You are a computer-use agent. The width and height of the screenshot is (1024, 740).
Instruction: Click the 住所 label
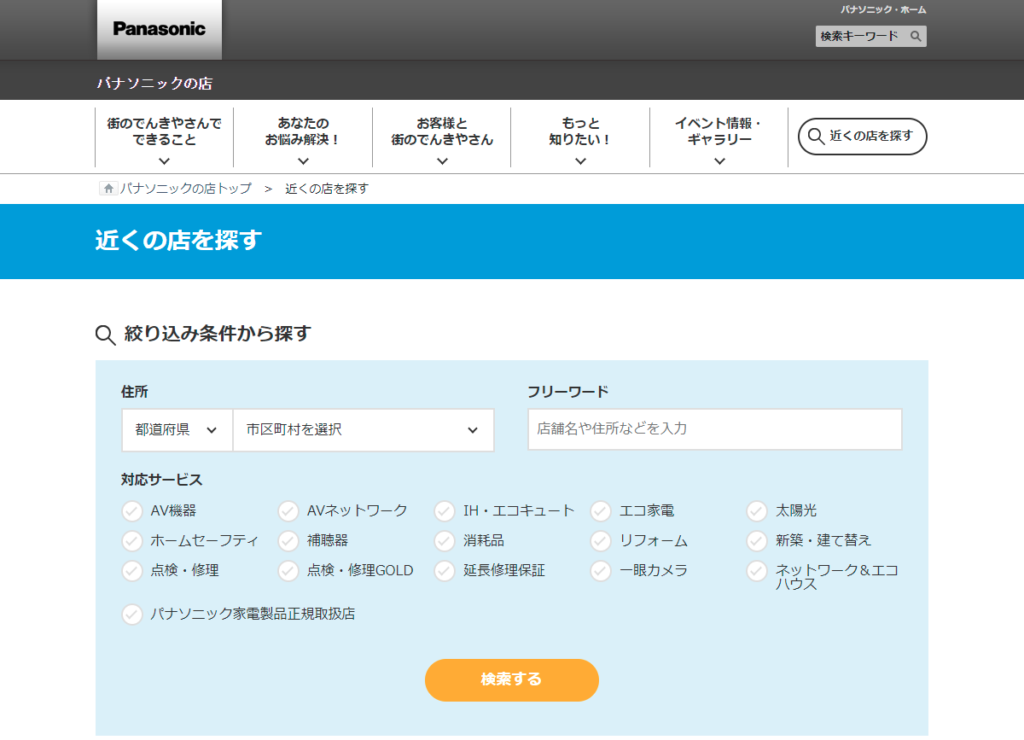(x=135, y=392)
